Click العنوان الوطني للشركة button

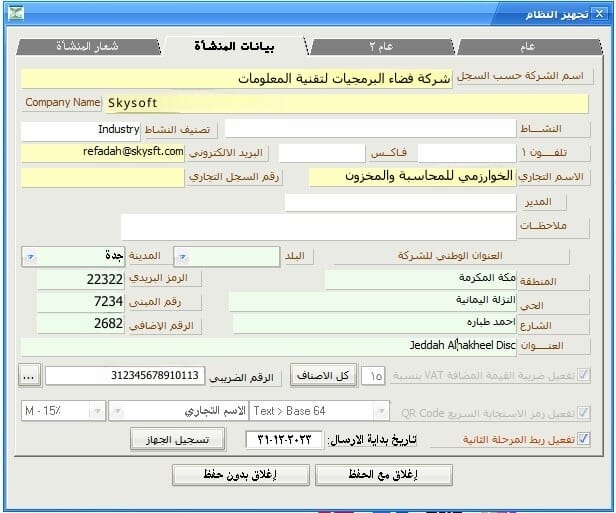451,256
